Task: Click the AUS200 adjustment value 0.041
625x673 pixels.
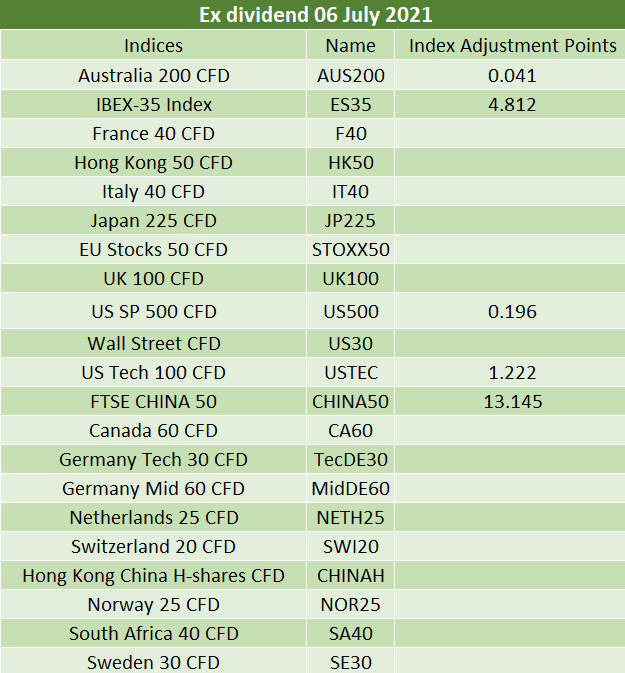Action: [512, 76]
